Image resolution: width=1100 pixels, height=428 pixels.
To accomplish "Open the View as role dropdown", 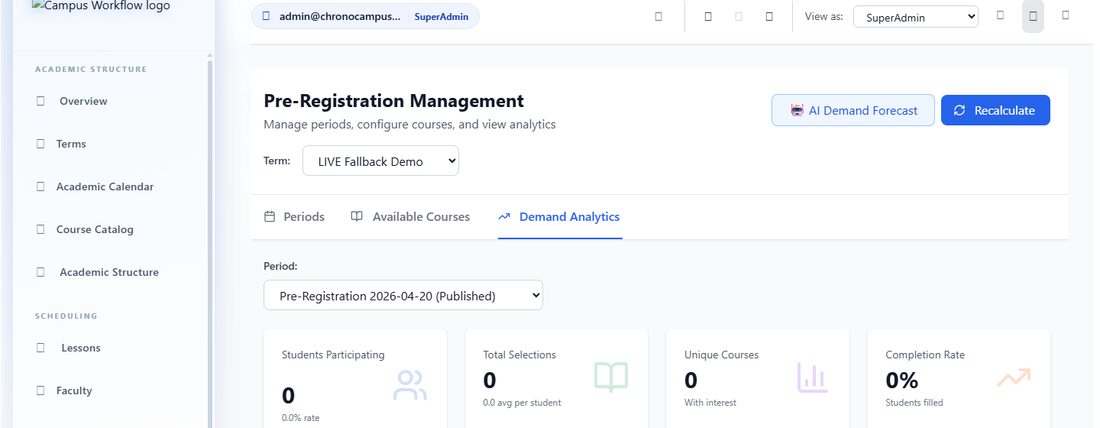I will click(915, 17).
